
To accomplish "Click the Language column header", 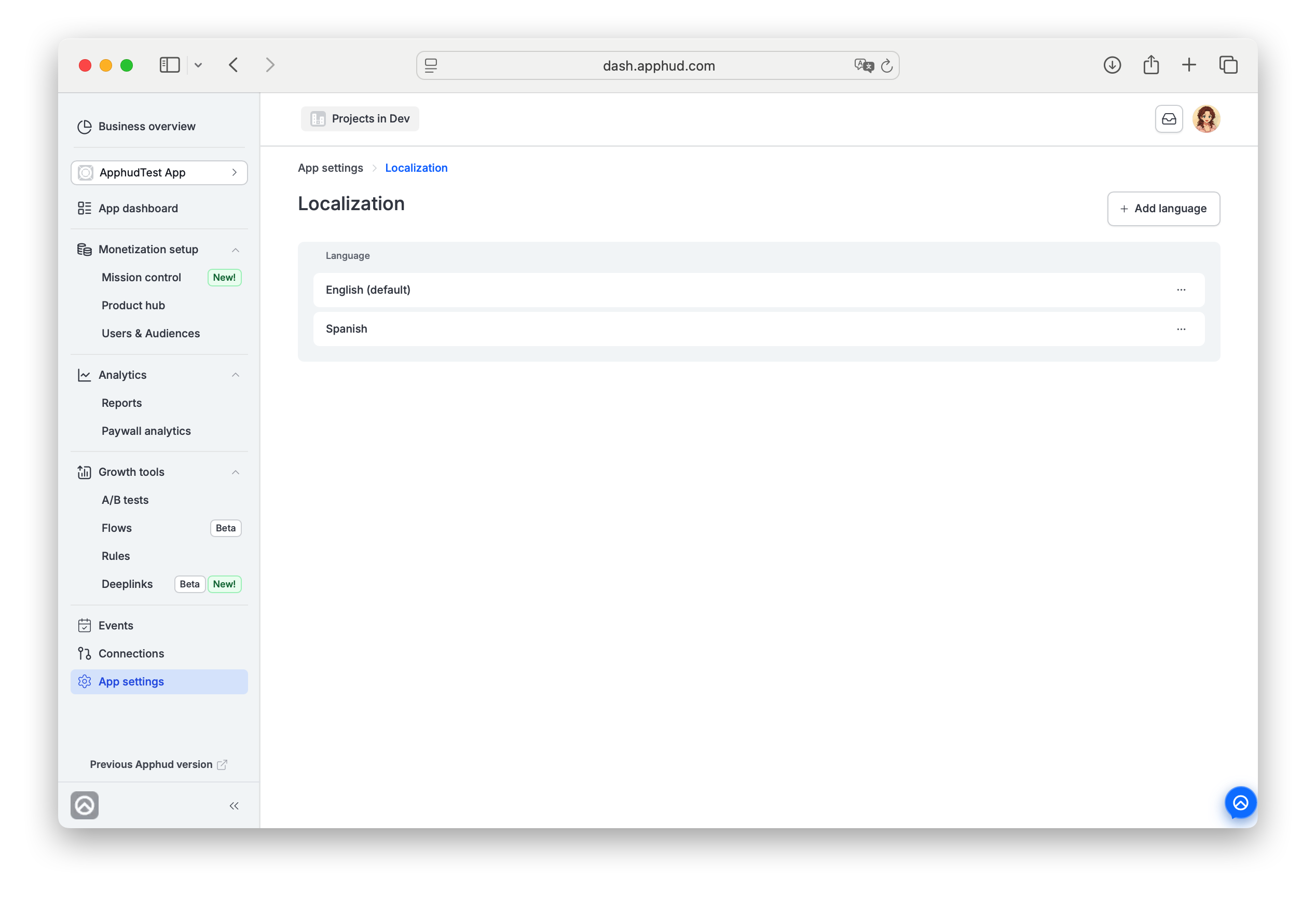I will (348, 256).
